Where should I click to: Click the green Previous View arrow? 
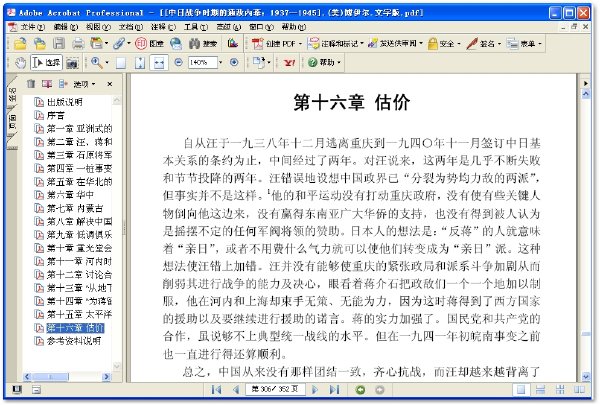click(360, 390)
